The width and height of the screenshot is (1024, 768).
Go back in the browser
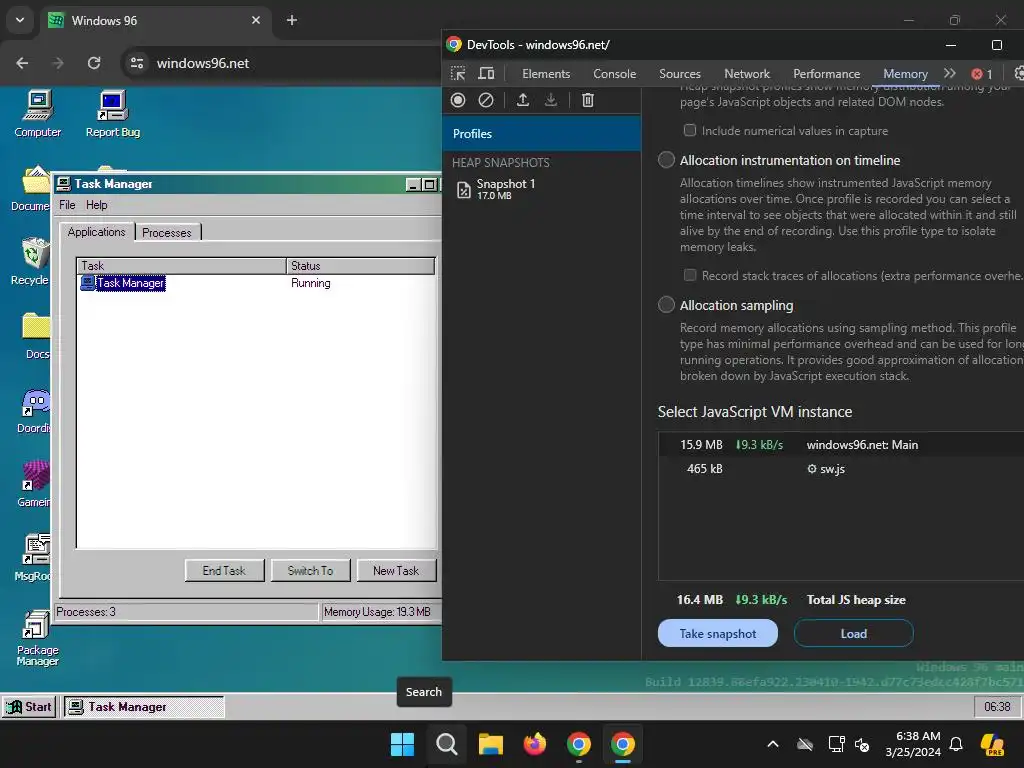22,63
